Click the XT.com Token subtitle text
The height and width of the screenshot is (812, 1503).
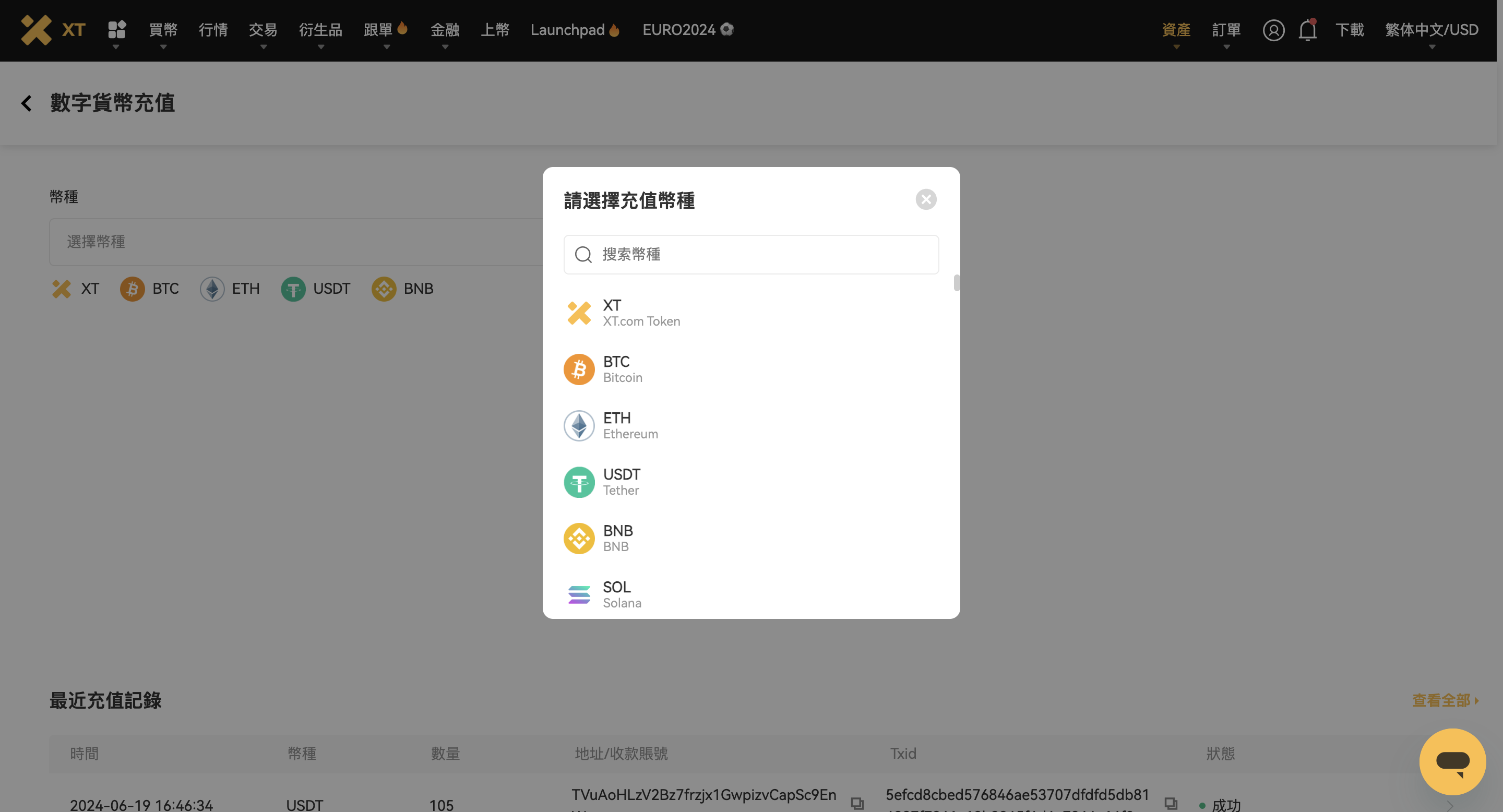(641, 321)
